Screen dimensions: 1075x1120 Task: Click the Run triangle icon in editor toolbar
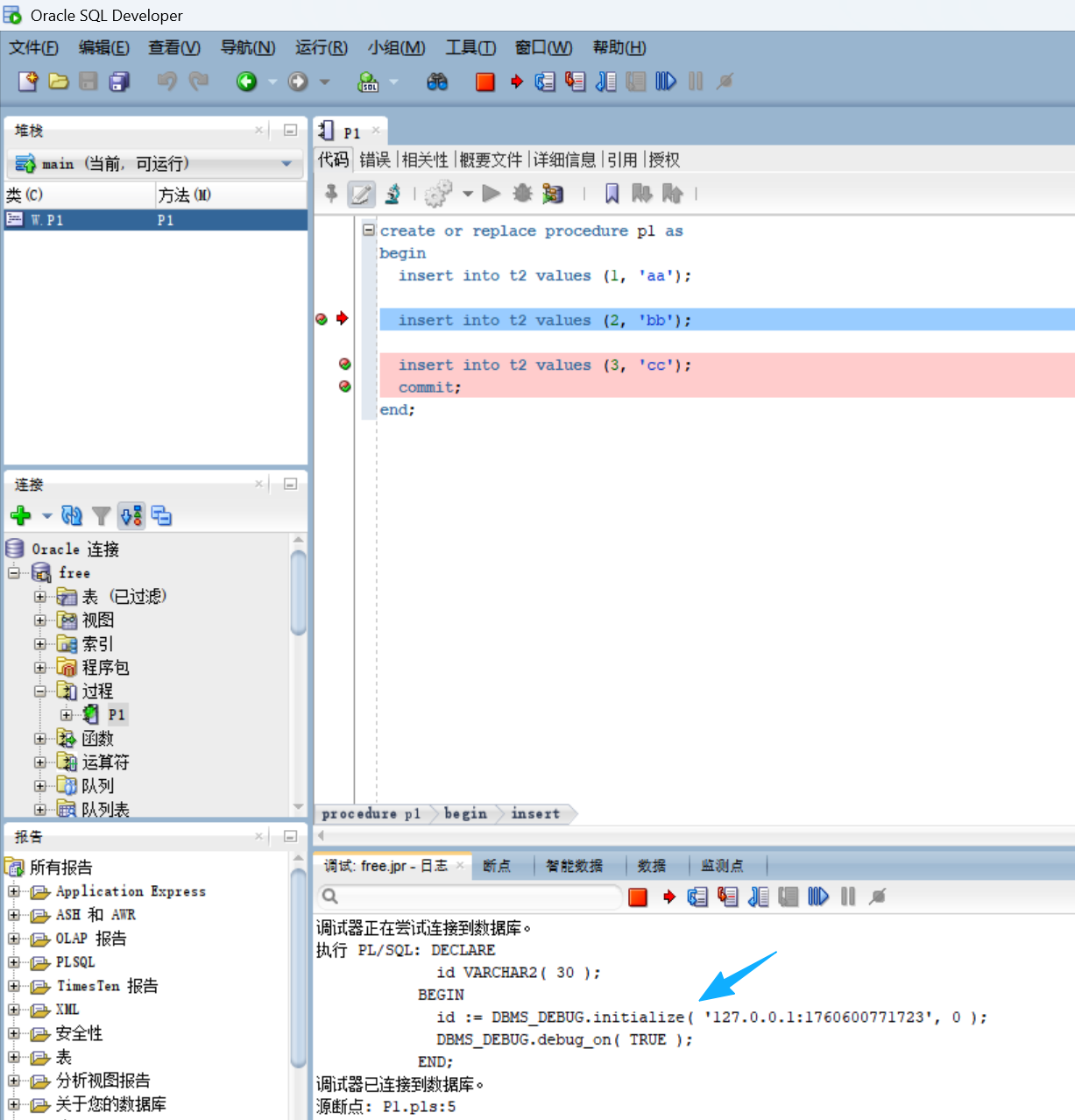click(492, 194)
